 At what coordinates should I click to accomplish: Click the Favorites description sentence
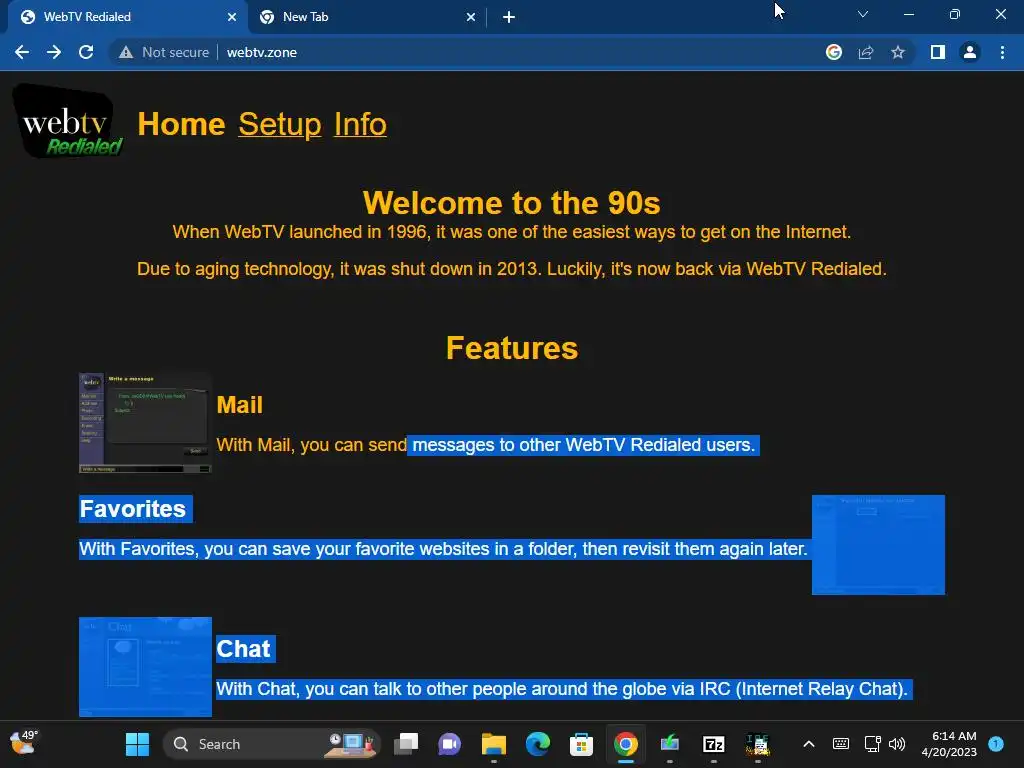point(443,549)
